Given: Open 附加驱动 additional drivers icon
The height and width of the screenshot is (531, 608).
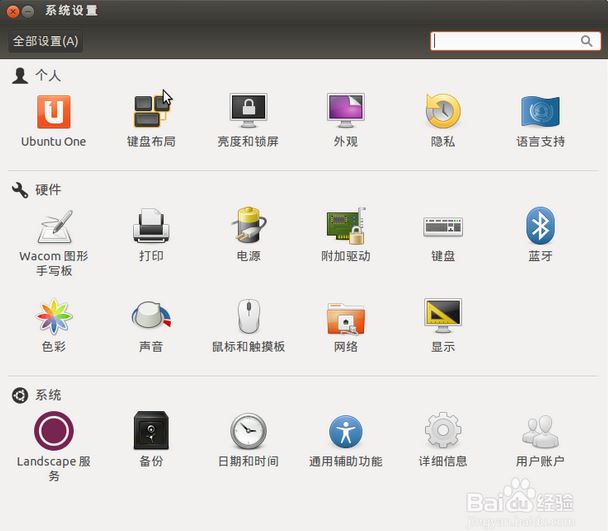Looking at the screenshot, I should 346,226.
